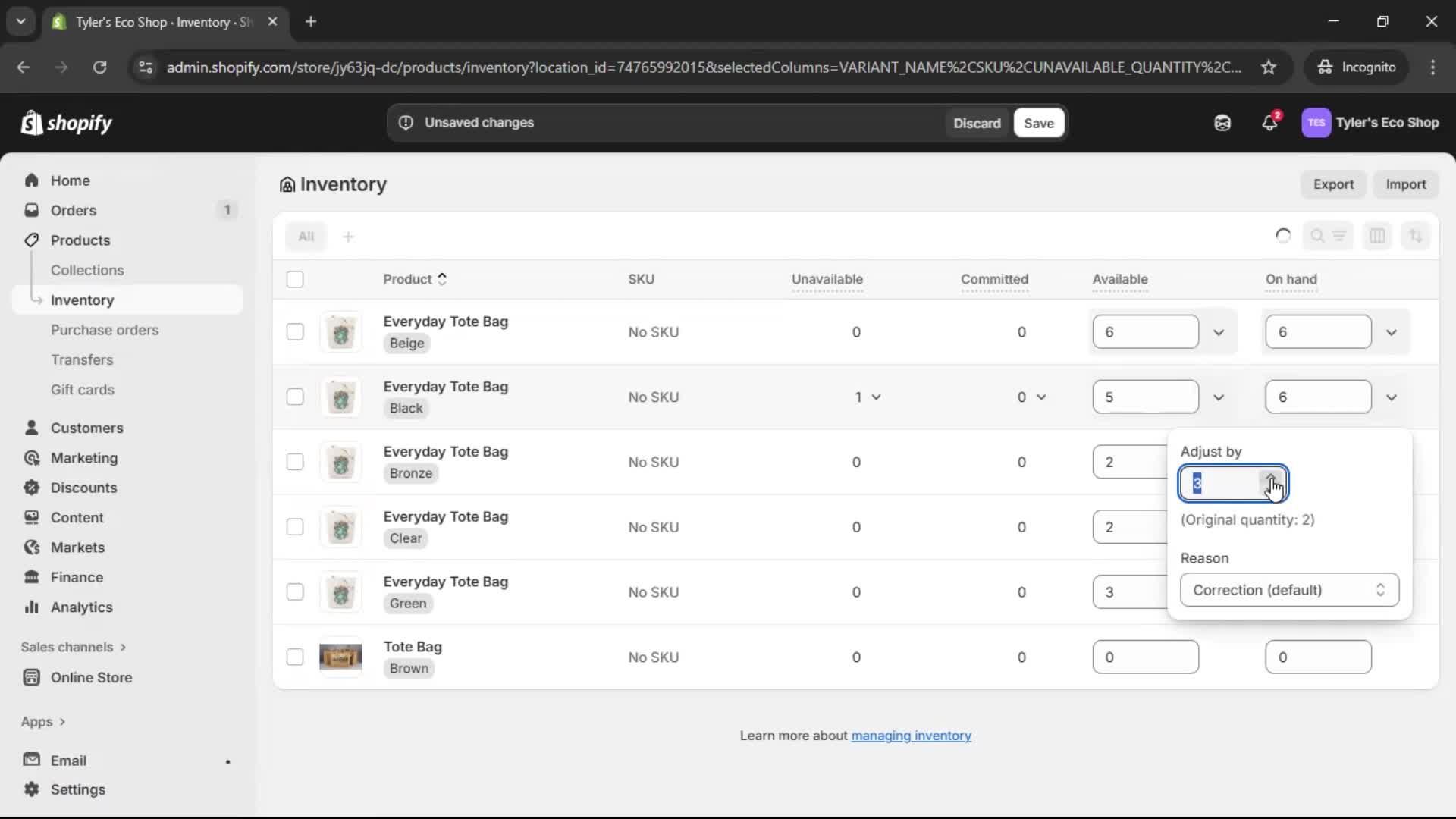Screen dimensions: 1456x819
Task: Open the managing inventory link
Action: [x=912, y=736]
